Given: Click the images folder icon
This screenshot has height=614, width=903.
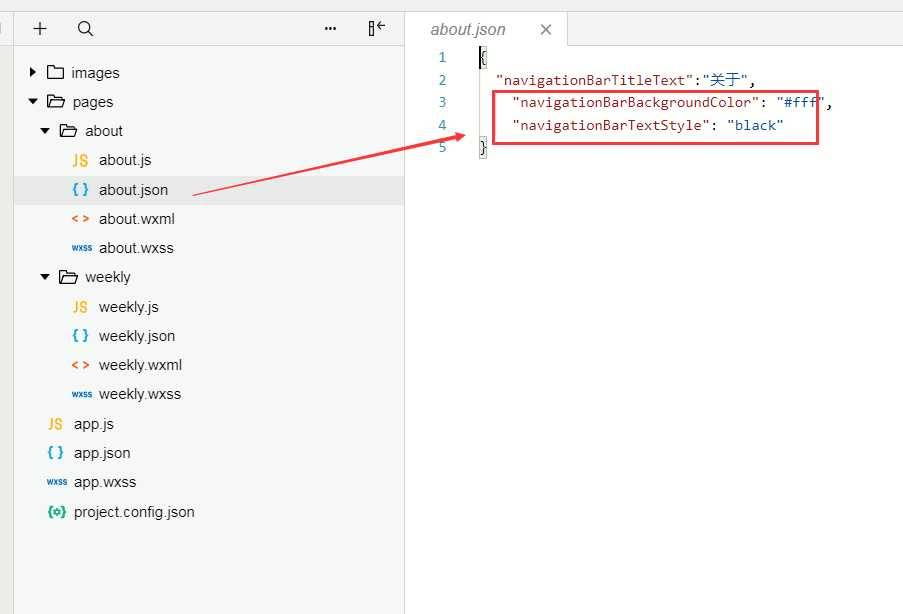Looking at the screenshot, I should [x=55, y=72].
